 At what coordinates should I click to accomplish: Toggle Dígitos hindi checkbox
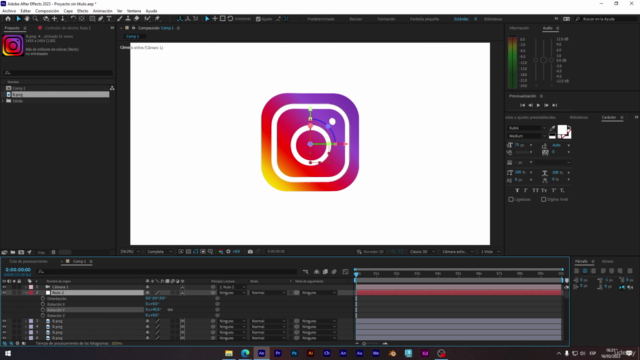coord(544,200)
